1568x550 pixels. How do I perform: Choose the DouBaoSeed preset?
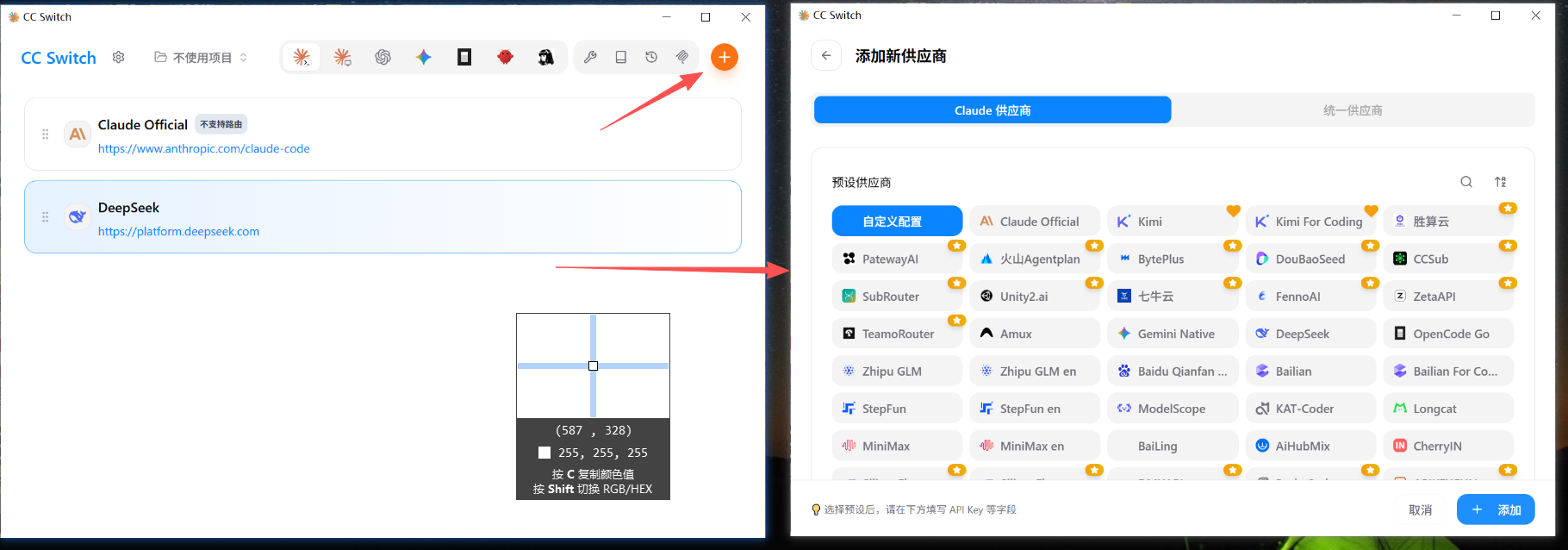tap(1310, 259)
